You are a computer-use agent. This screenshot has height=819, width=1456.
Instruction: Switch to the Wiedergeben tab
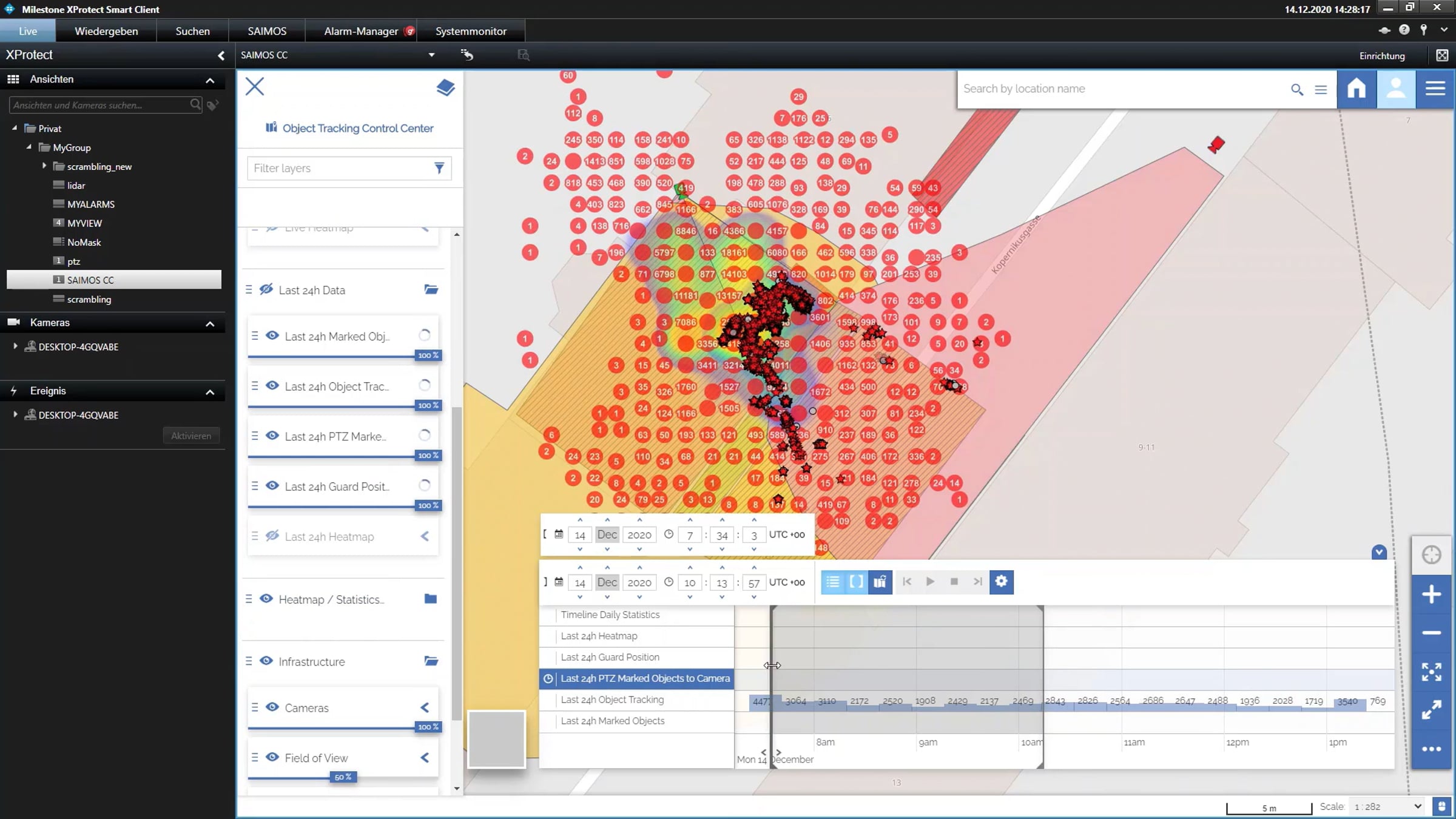pyautogui.click(x=106, y=31)
